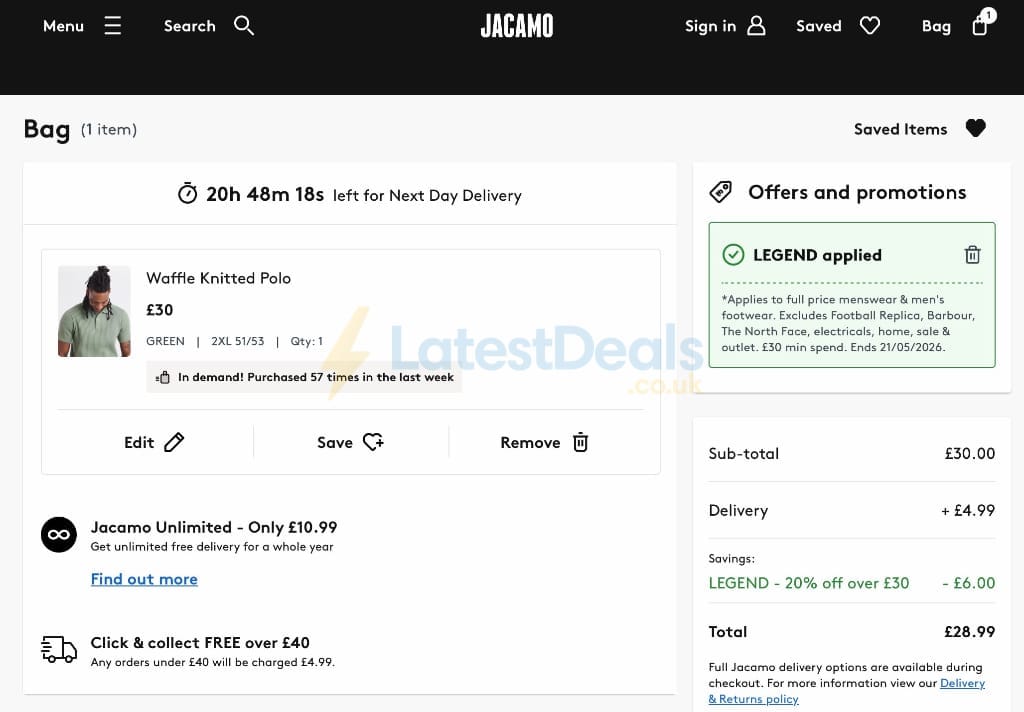Click the 20h 48m 18s countdown text
This screenshot has width=1024, height=712.
(x=265, y=194)
